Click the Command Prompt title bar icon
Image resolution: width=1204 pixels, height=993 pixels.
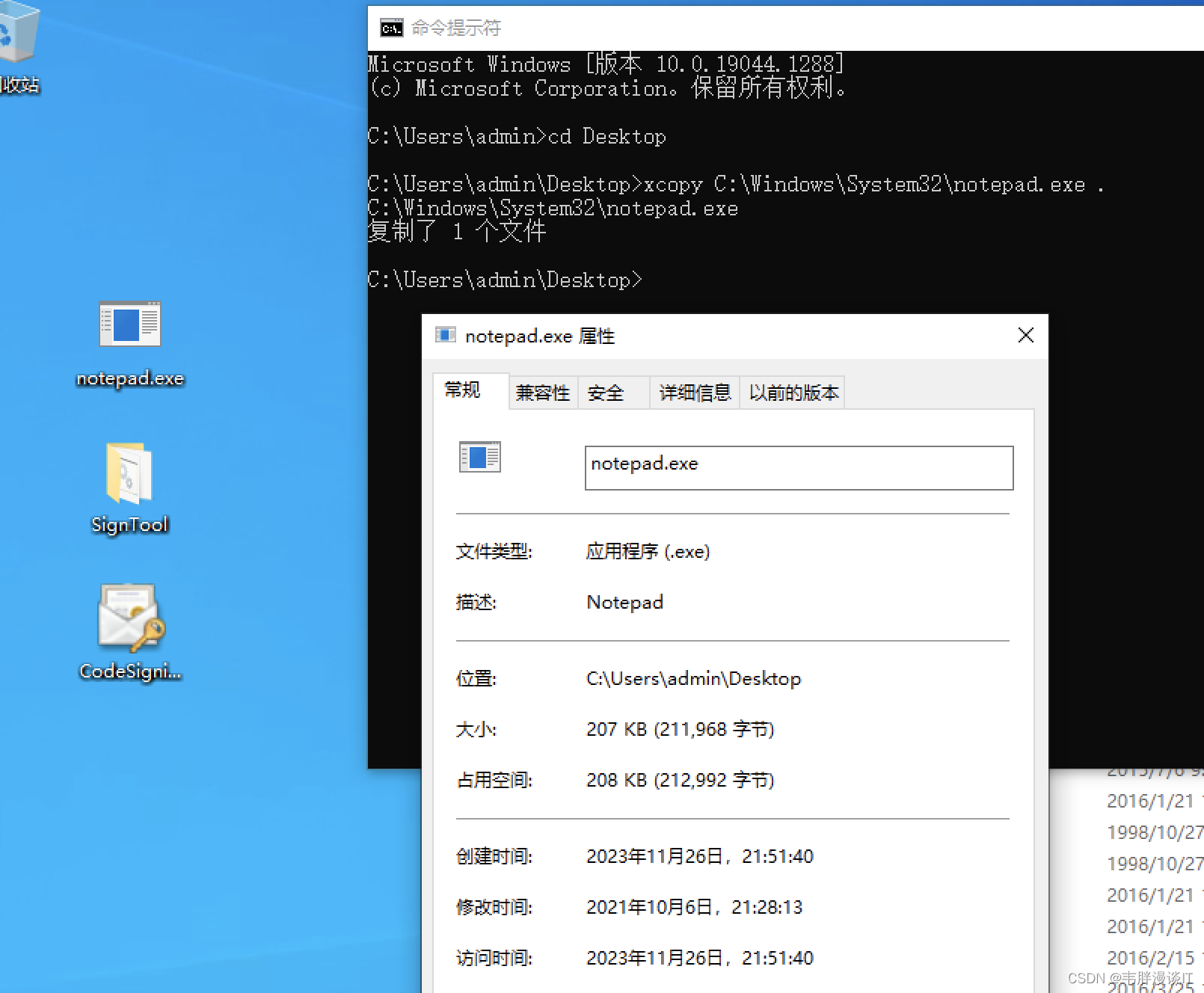pyautogui.click(x=391, y=28)
